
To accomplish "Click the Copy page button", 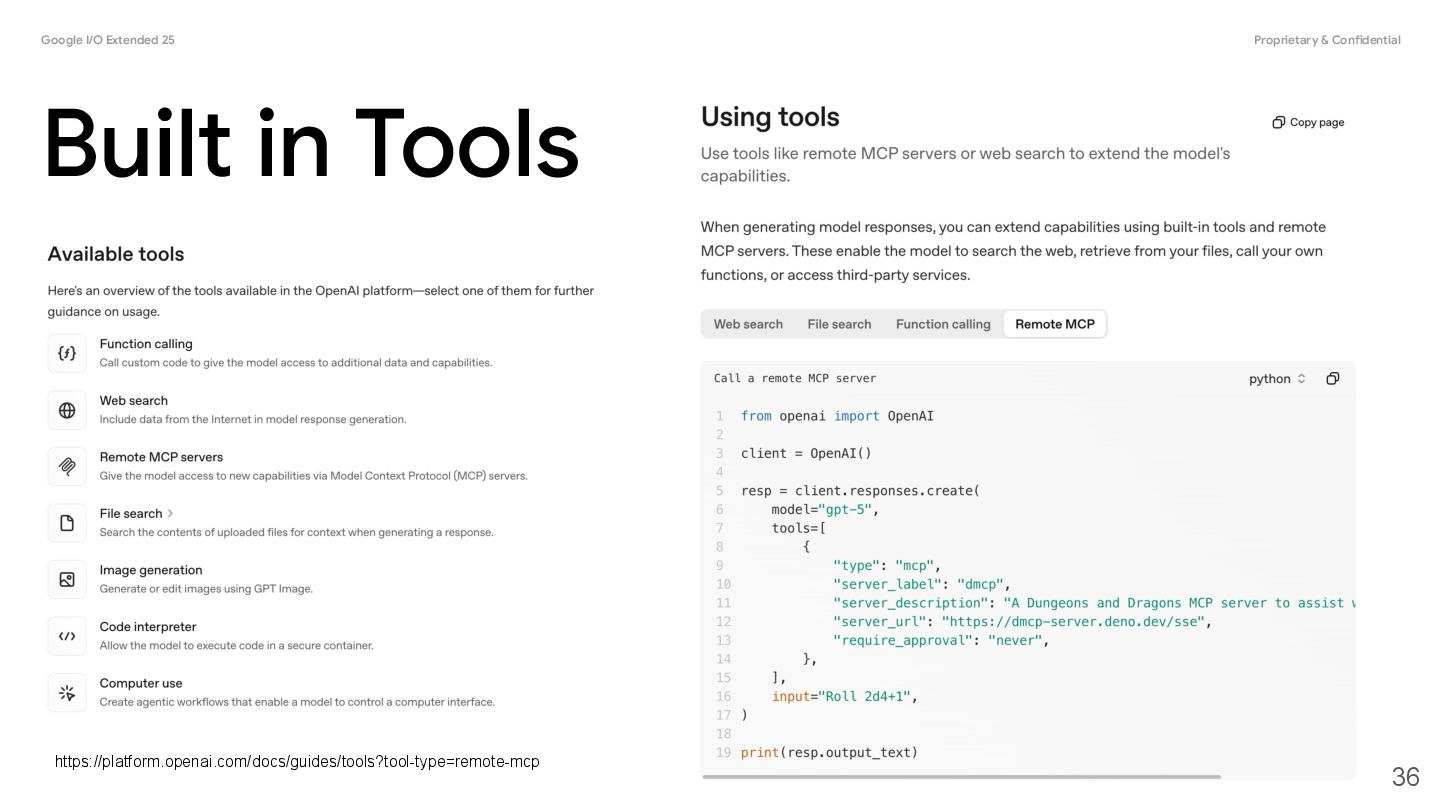I will click(1308, 122).
